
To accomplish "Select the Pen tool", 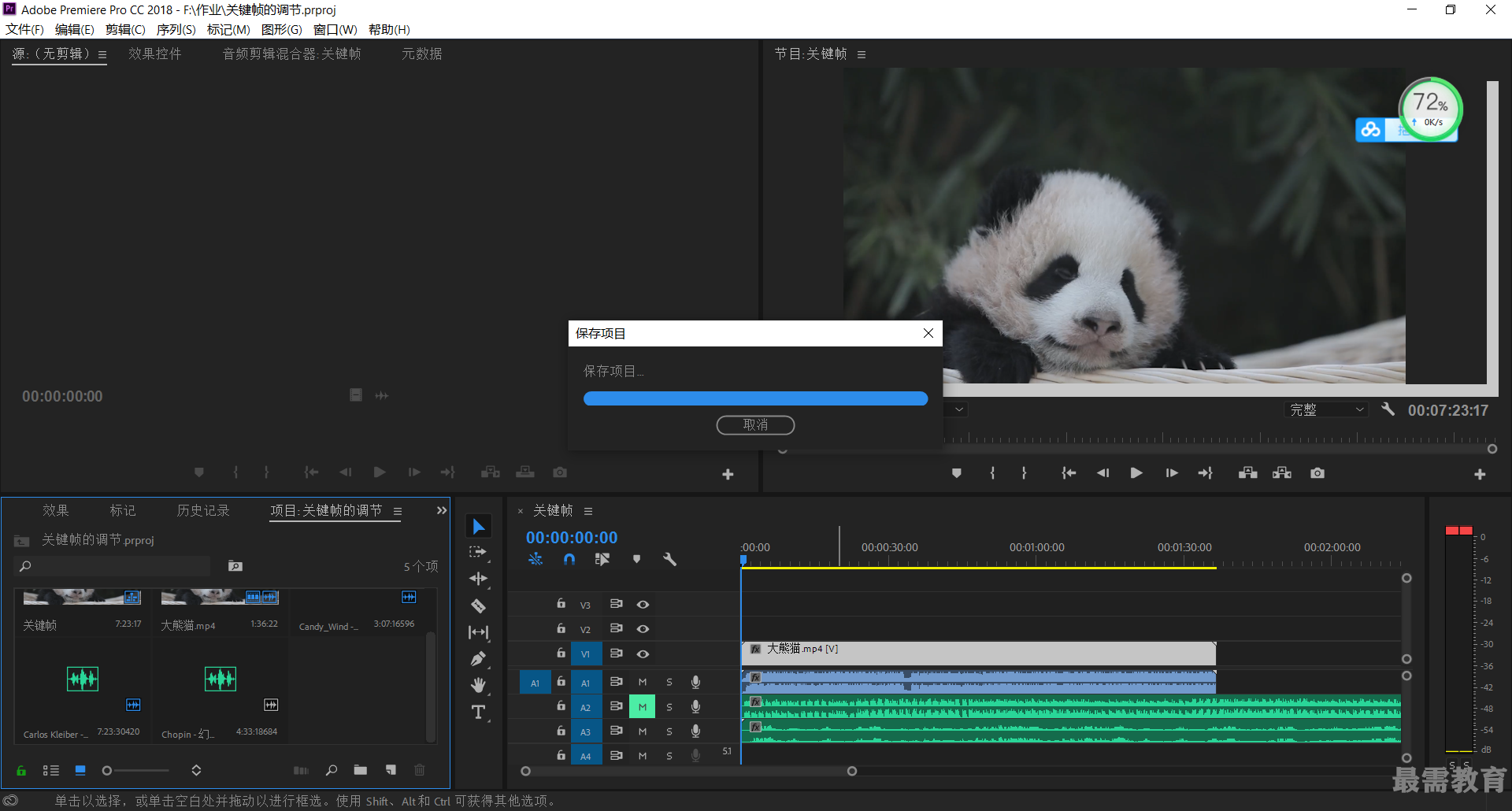I will (478, 659).
